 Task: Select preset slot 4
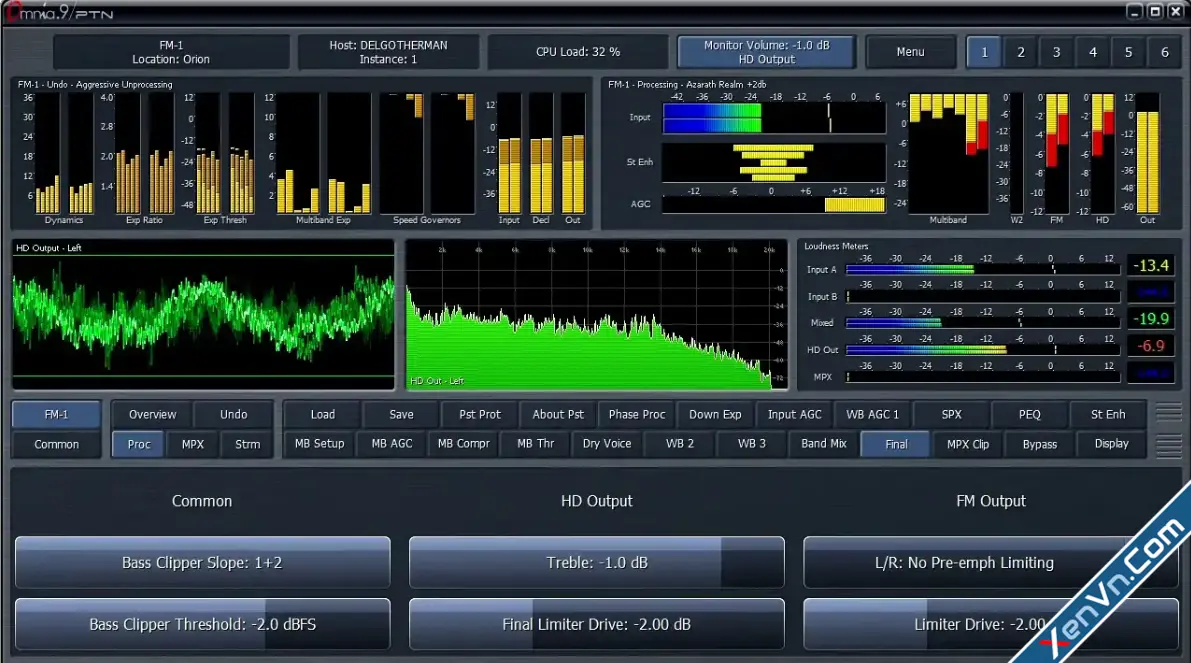1092,52
